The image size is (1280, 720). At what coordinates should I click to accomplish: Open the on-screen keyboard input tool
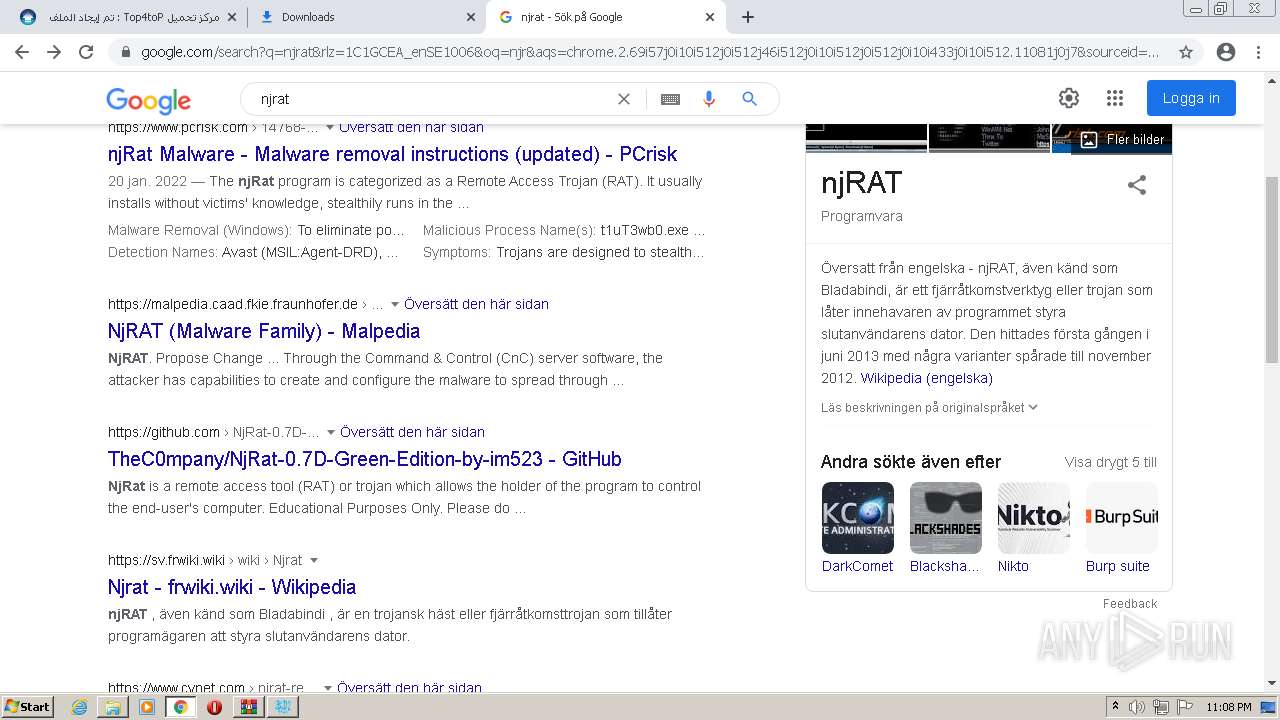[x=670, y=99]
